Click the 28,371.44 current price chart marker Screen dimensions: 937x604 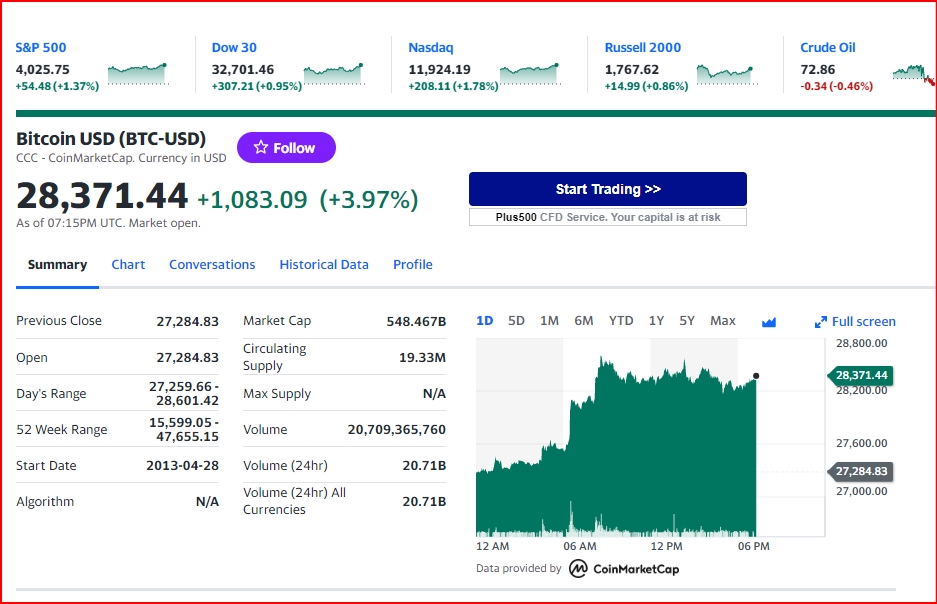tap(860, 375)
